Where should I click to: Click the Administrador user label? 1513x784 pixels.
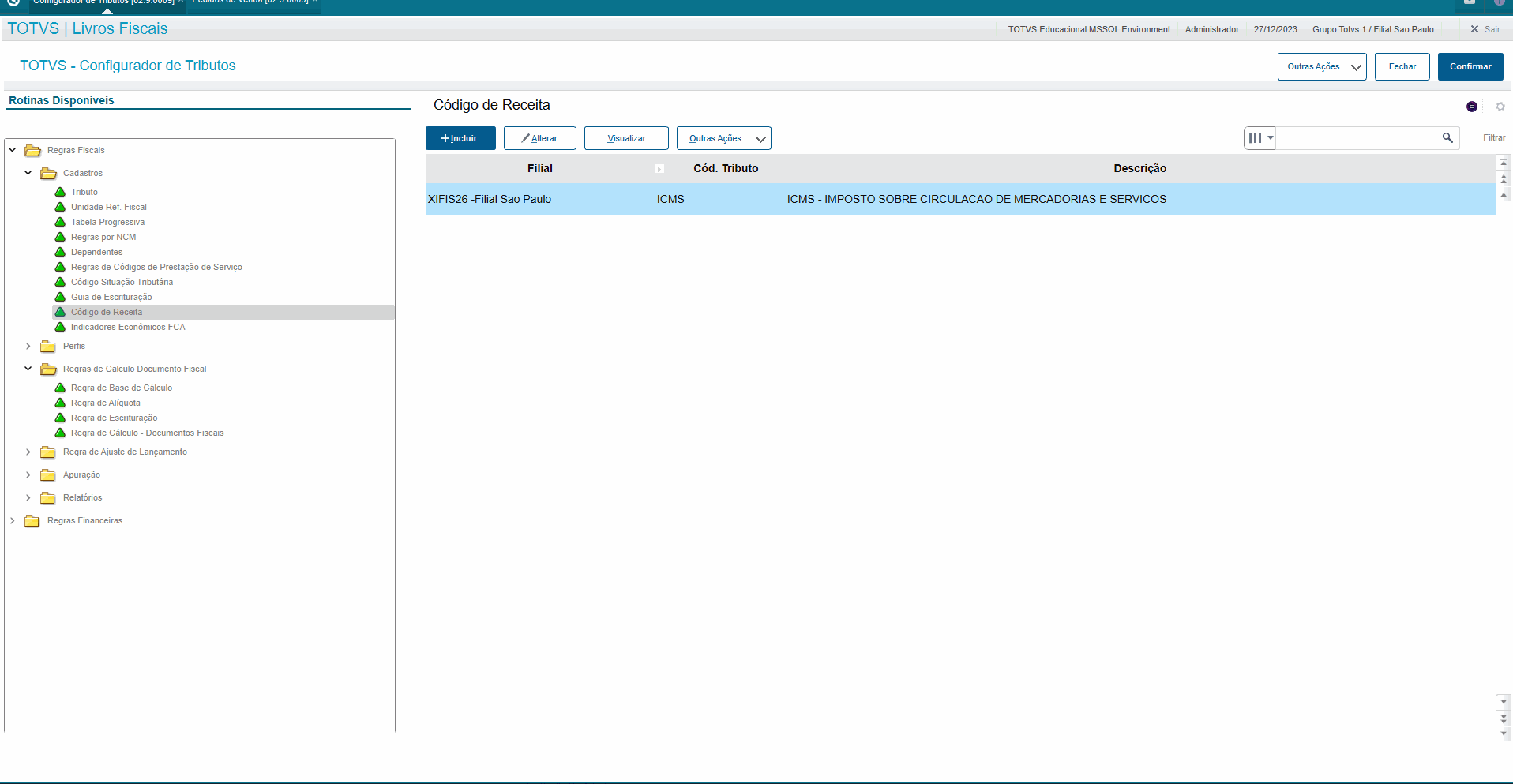click(1211, 29)
